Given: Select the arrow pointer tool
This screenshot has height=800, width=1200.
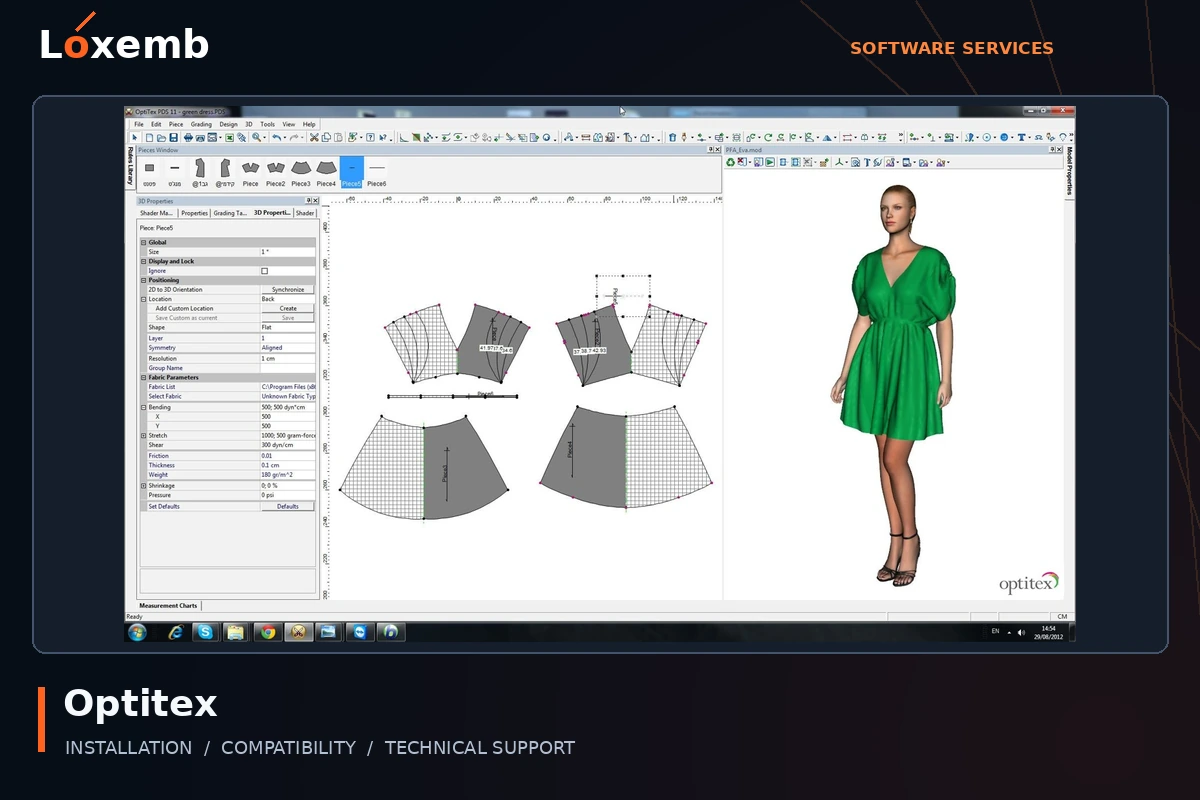Looking at the screenshot, I should click(134, 137).
